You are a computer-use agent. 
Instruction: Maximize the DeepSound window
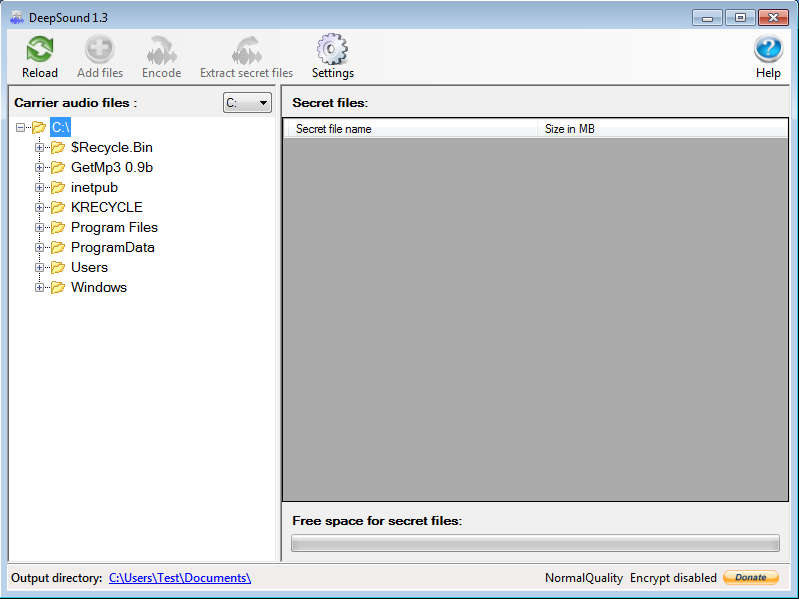coord(740,18)
